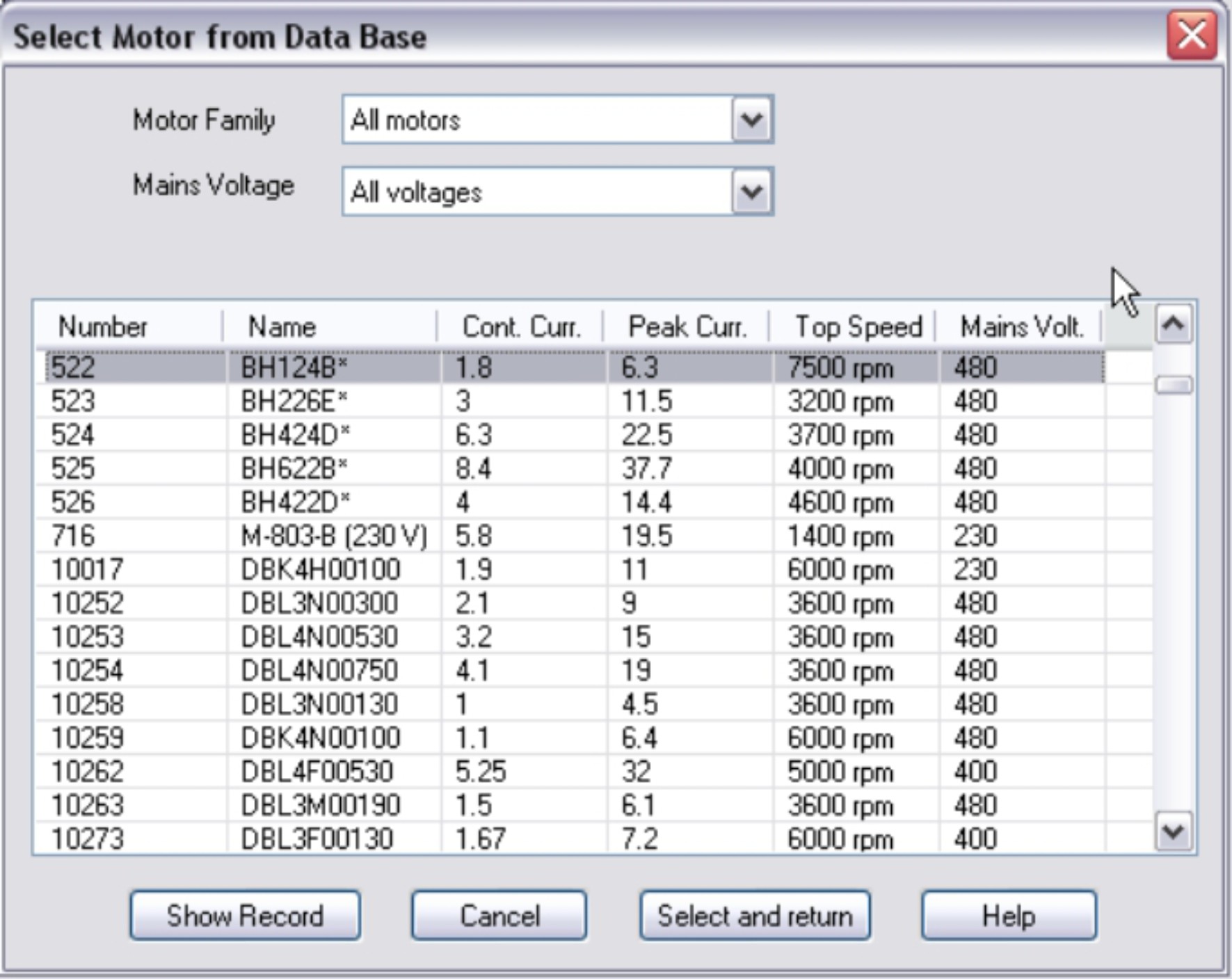Viewport: 1232px width, 979px height.
Task: Open the Motor Family dropdown
Action: 751,120
